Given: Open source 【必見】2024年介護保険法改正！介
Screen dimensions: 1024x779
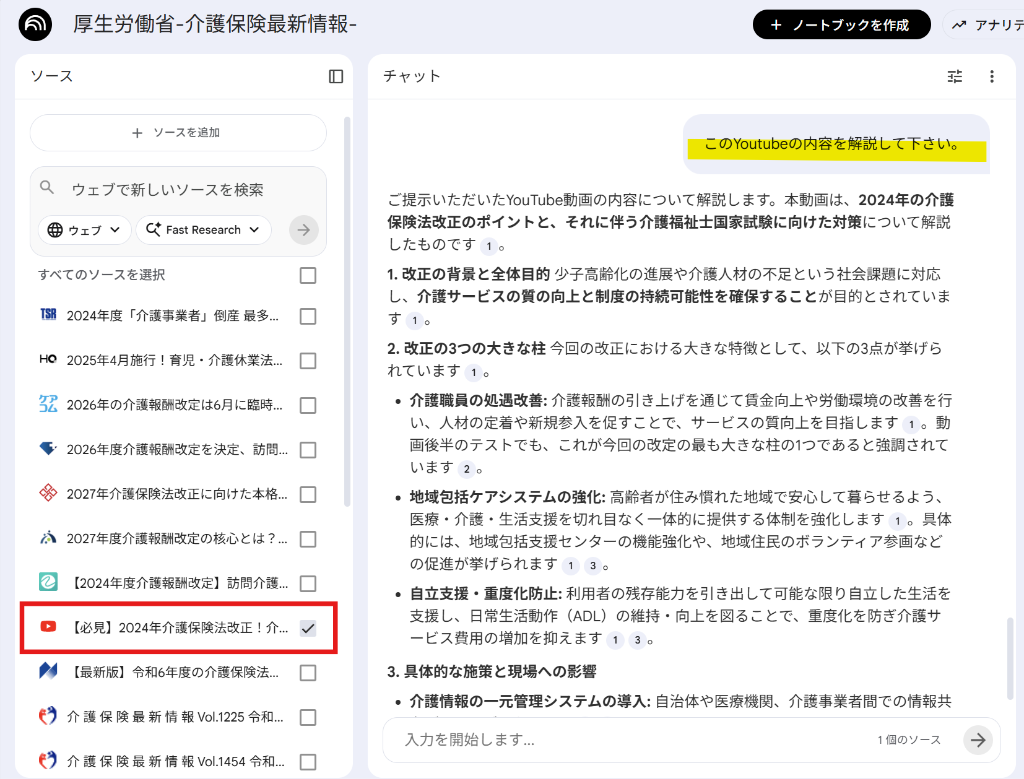Looking at the screenshot, I should click(178, 628).
